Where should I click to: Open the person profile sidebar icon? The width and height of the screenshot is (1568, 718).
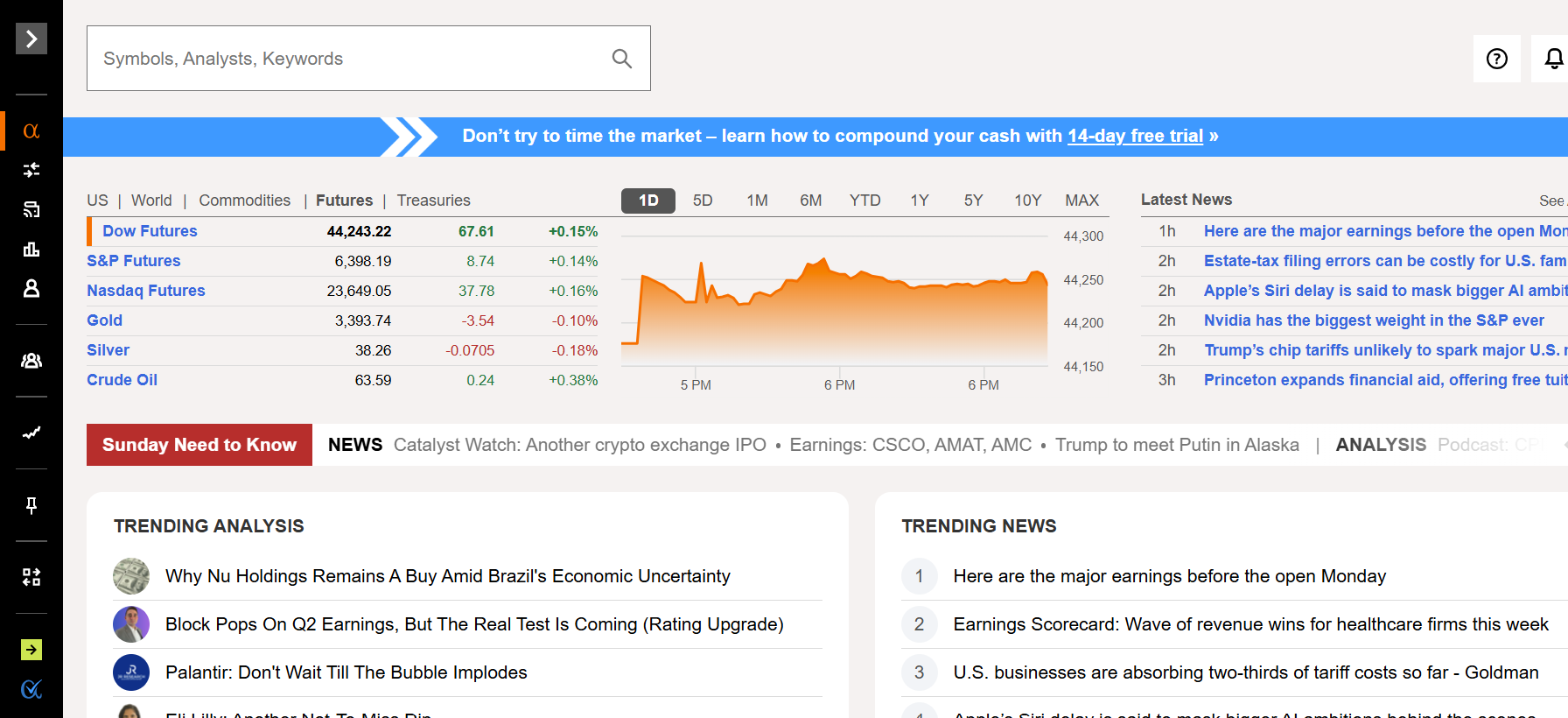tap(31, 288)
